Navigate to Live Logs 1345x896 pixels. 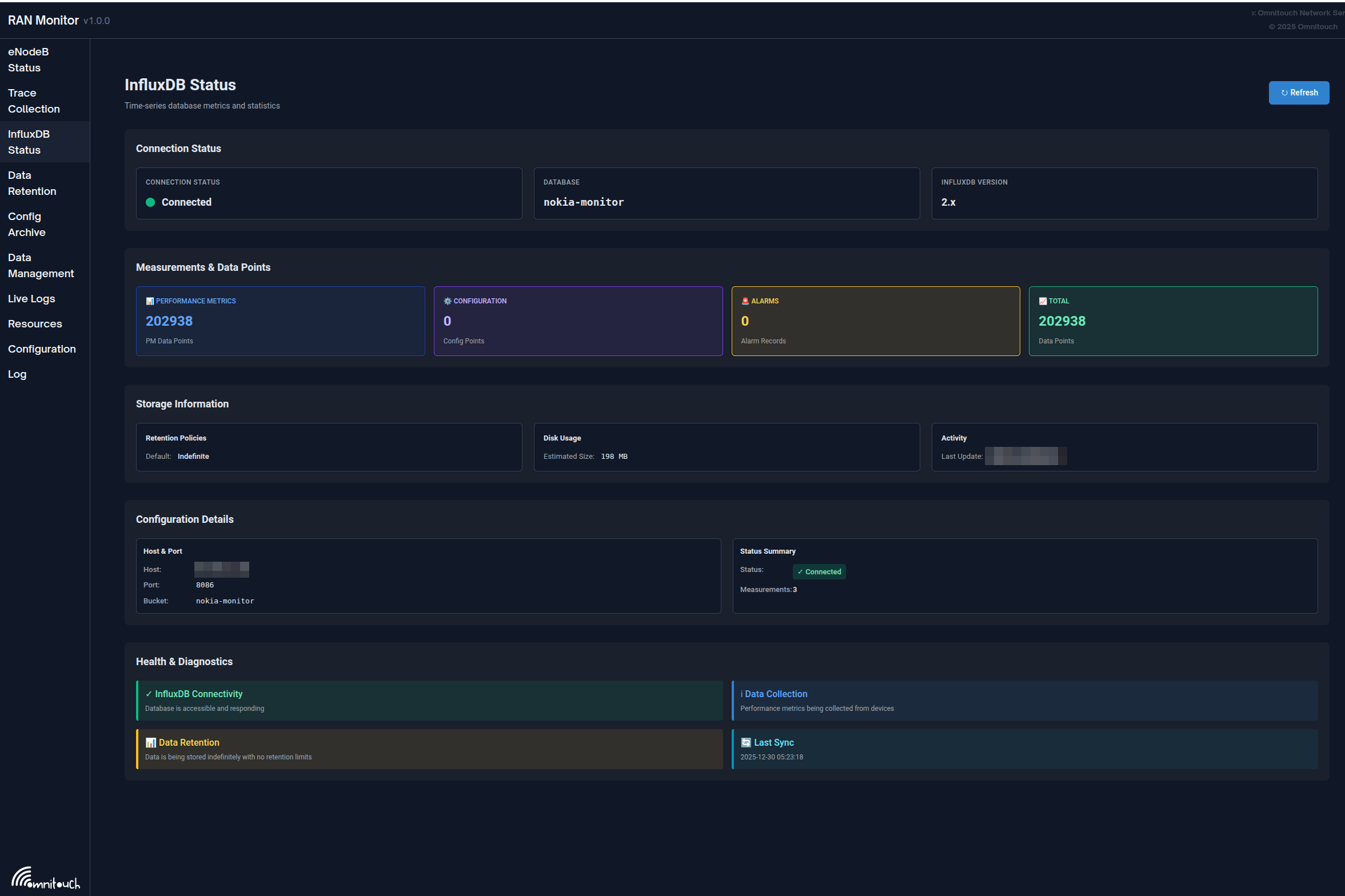(31, 298)
